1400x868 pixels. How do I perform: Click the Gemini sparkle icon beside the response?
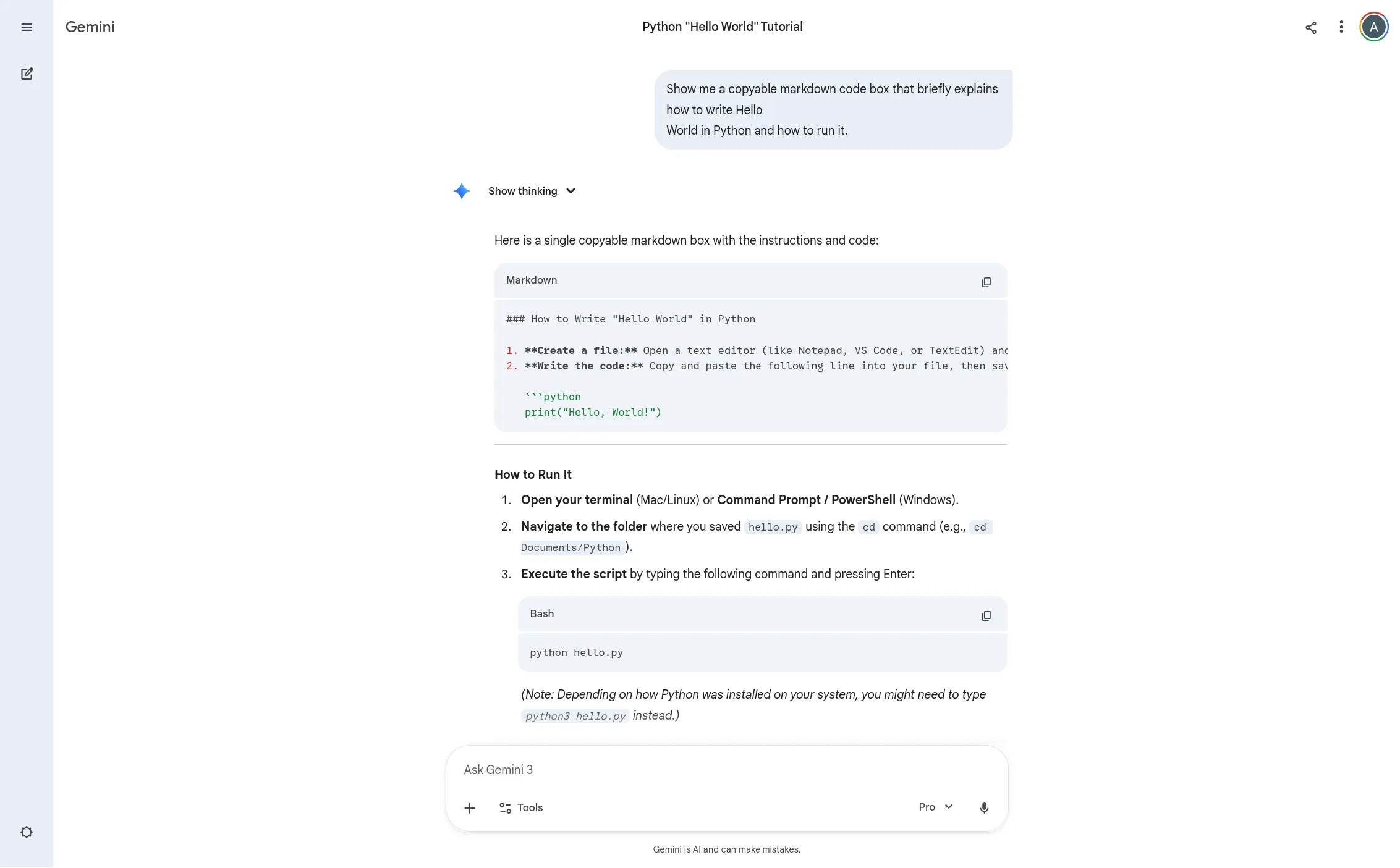[x=461, y=191]
